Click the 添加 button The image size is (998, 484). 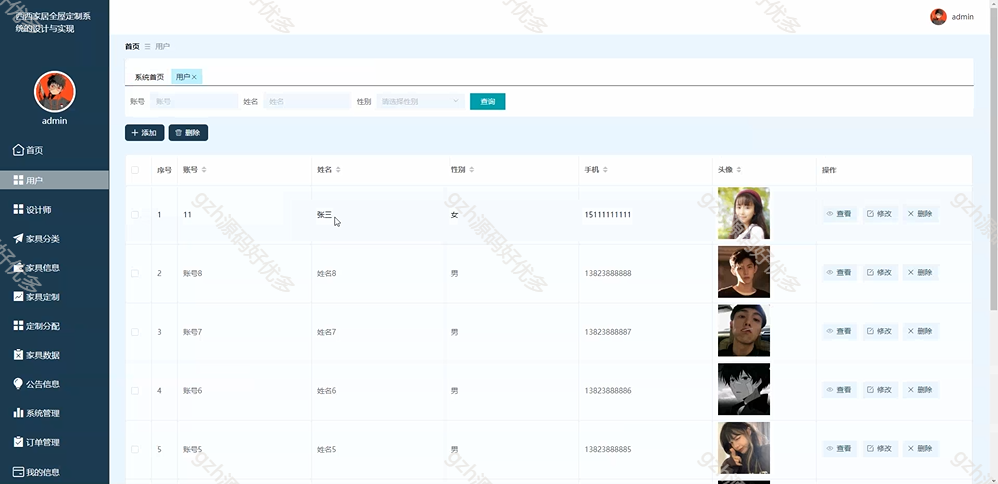144,132
